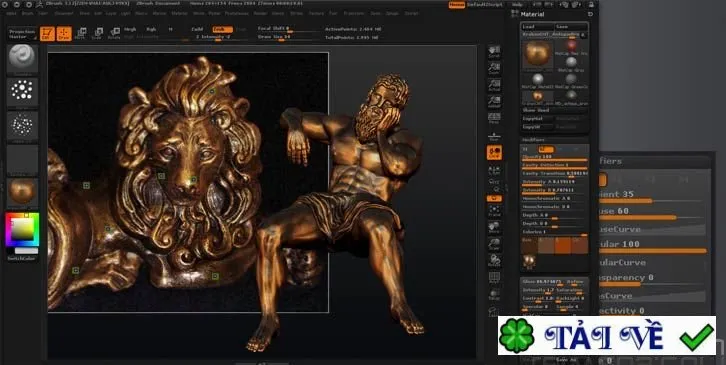726x365 pixels.
Task: Select the MatCap Metal01 material
Action: (x=538, y=81)
